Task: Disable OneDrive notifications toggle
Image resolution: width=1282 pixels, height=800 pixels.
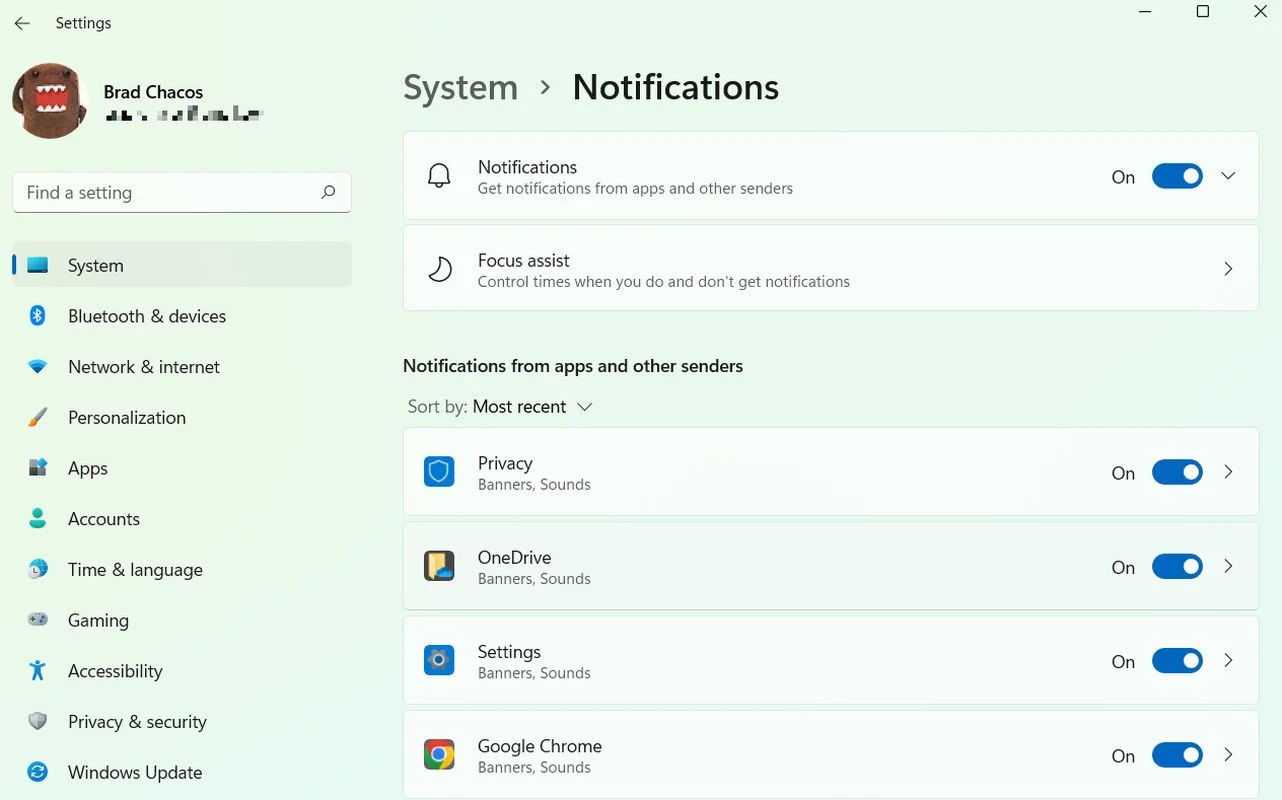Action: [1177, 566]
